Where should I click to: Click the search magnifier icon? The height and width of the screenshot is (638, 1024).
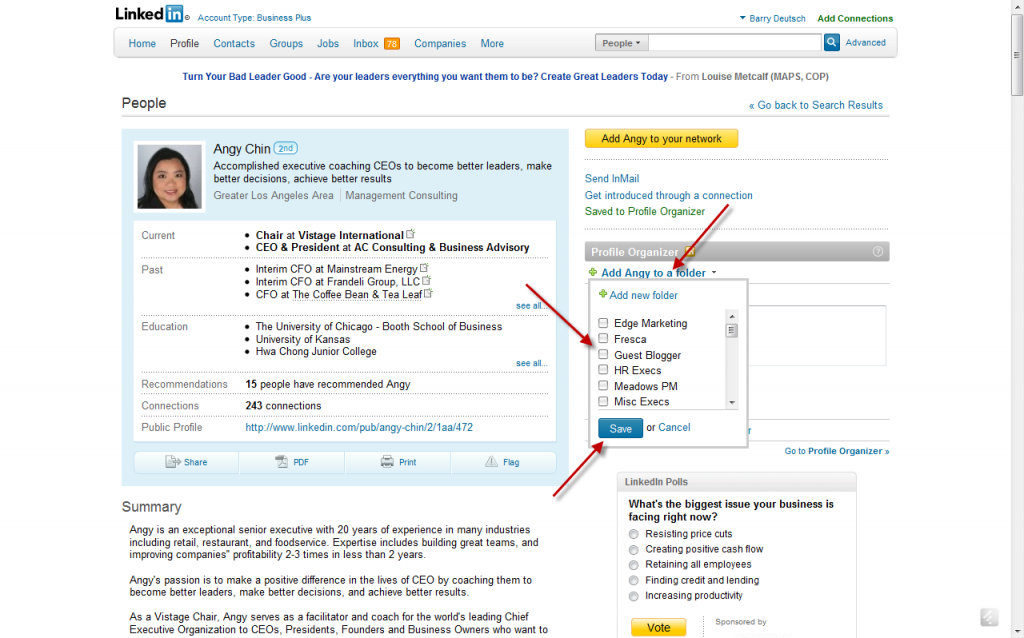[831, 43]
